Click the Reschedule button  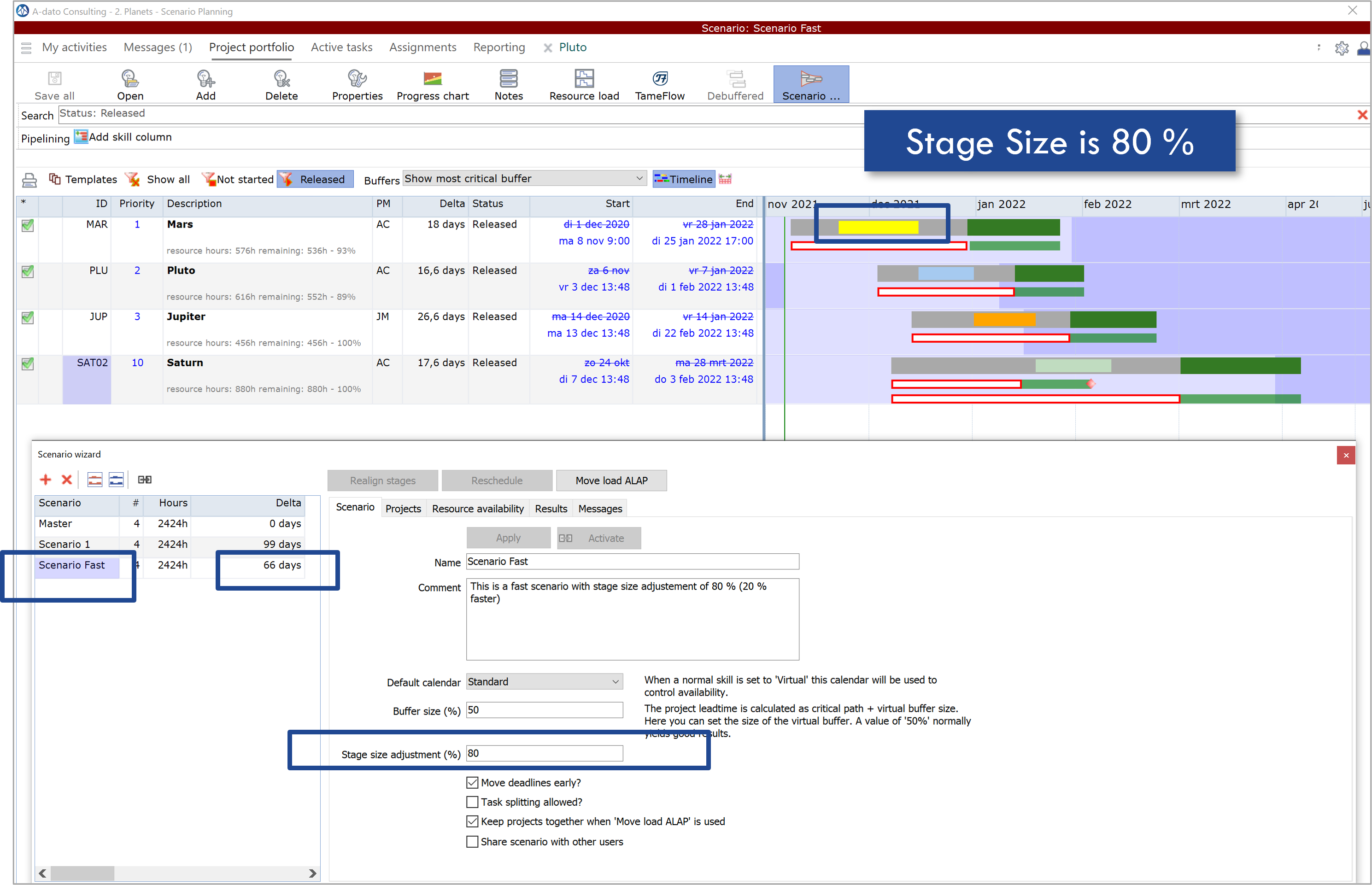[497, 481]
